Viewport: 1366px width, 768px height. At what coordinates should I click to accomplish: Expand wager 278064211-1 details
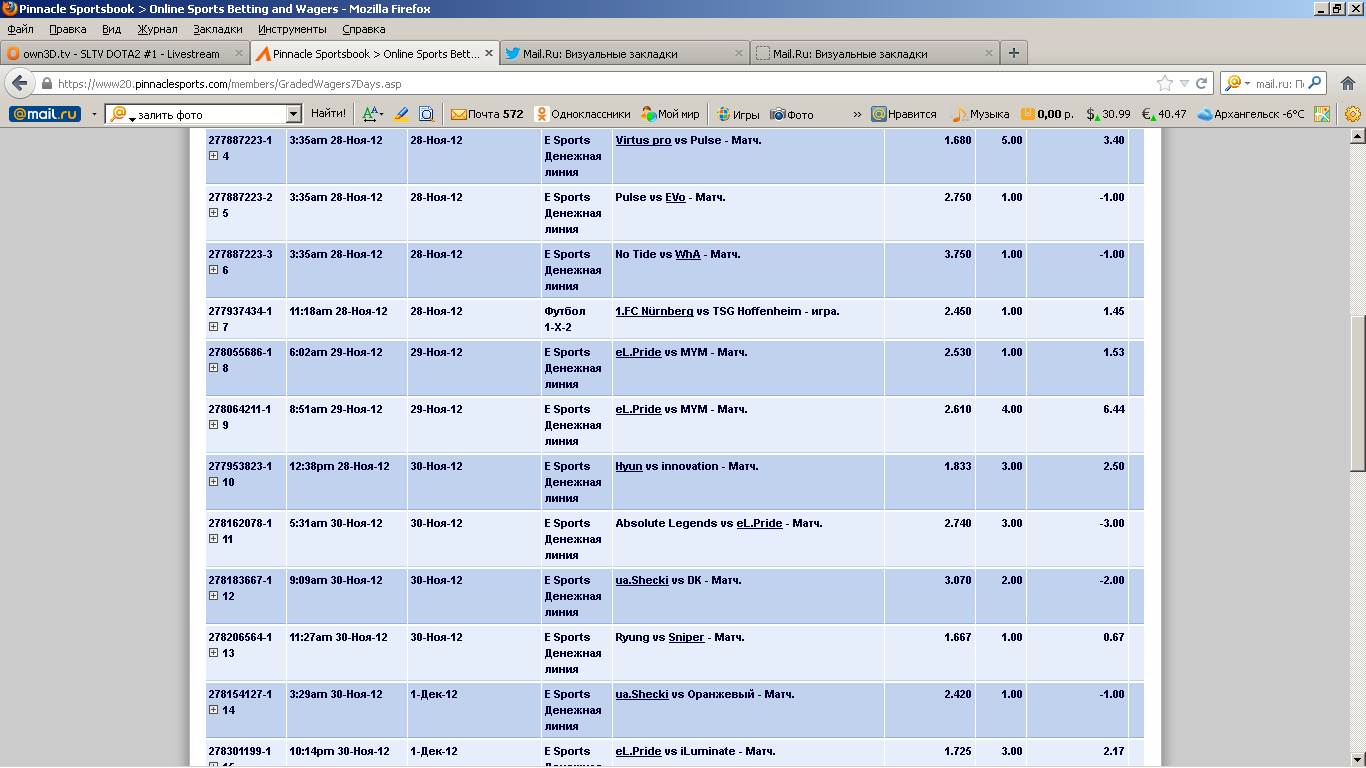213,425
